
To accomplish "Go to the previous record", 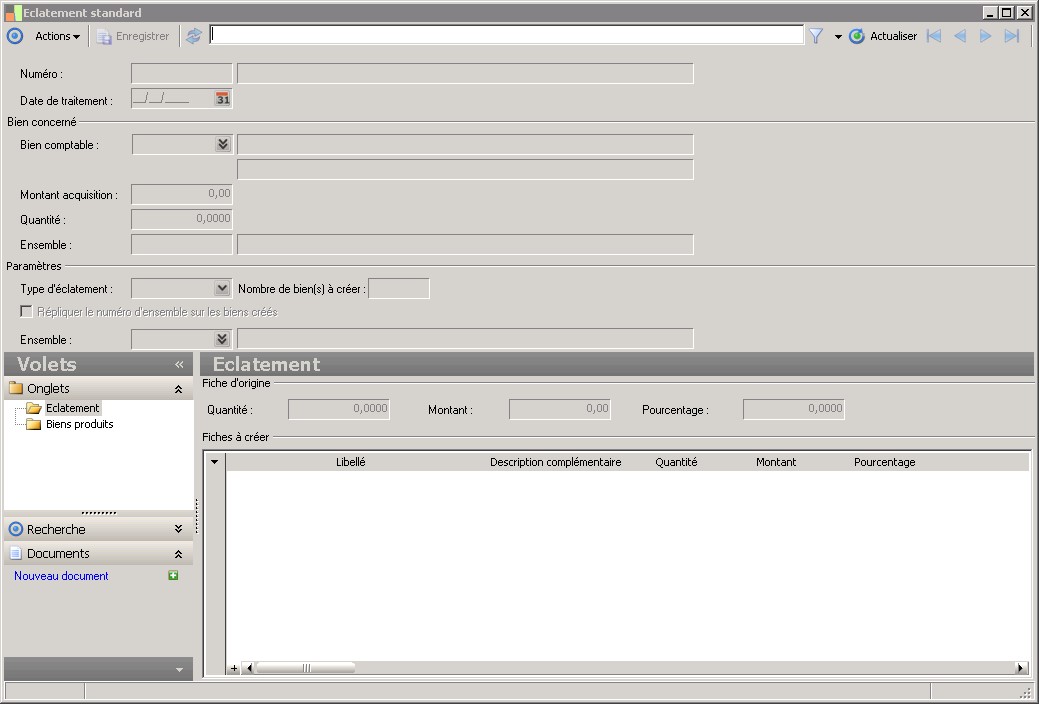I will (x=960, y=36).
